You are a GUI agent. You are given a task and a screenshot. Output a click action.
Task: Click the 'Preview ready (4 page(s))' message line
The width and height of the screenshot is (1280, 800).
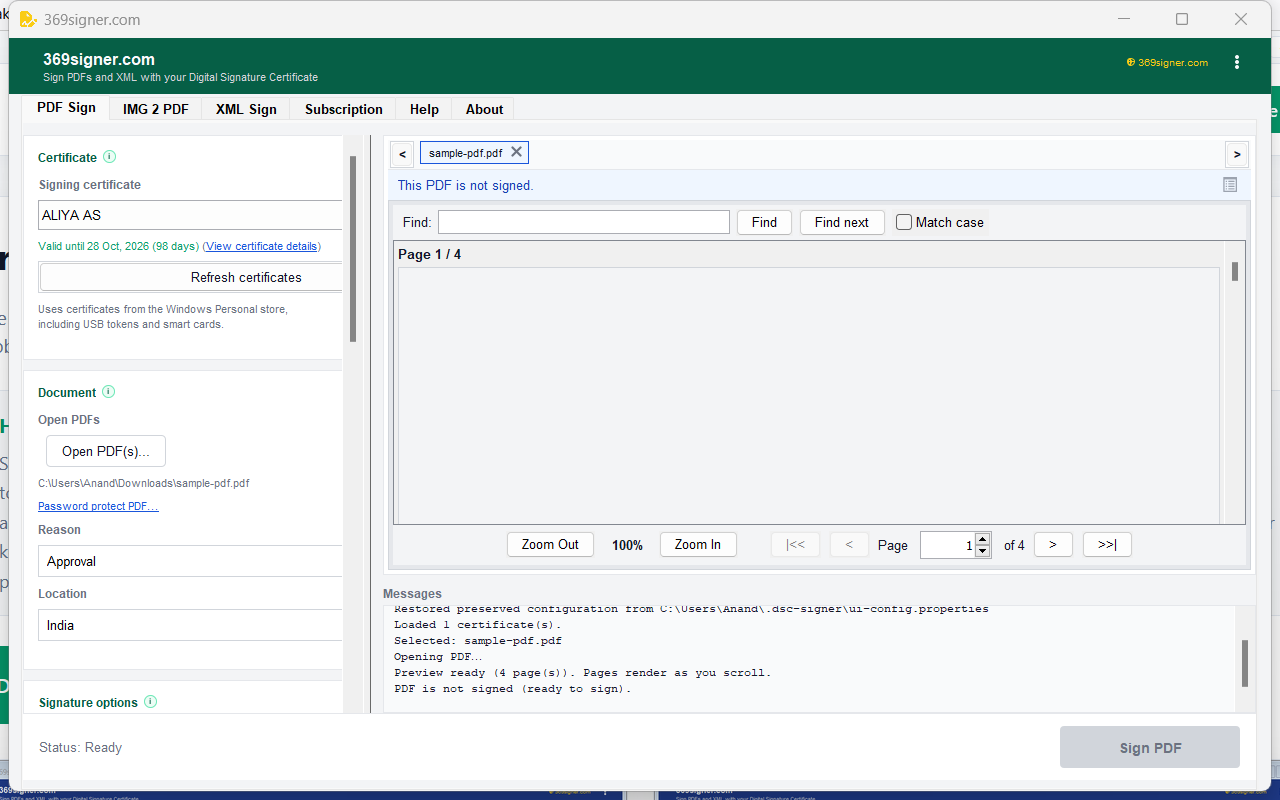(x=583, y=673)
